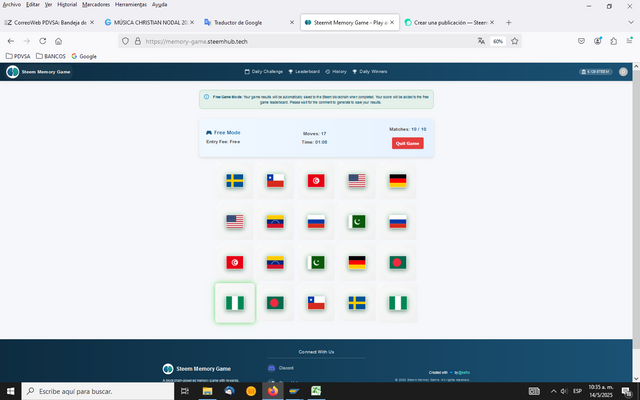Click the Discord link in footer

pos(281,368)
